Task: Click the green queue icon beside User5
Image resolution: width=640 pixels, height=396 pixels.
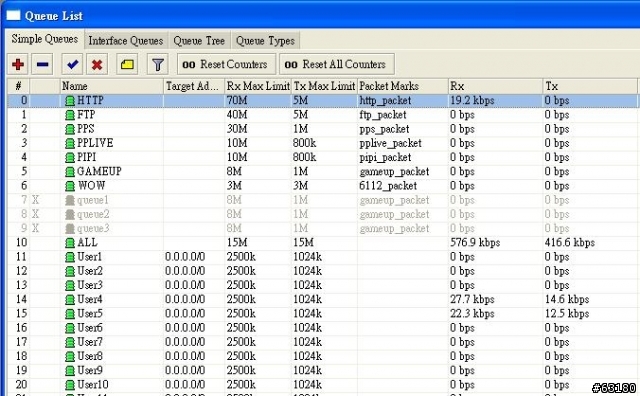Action: [x=70, y=314]
